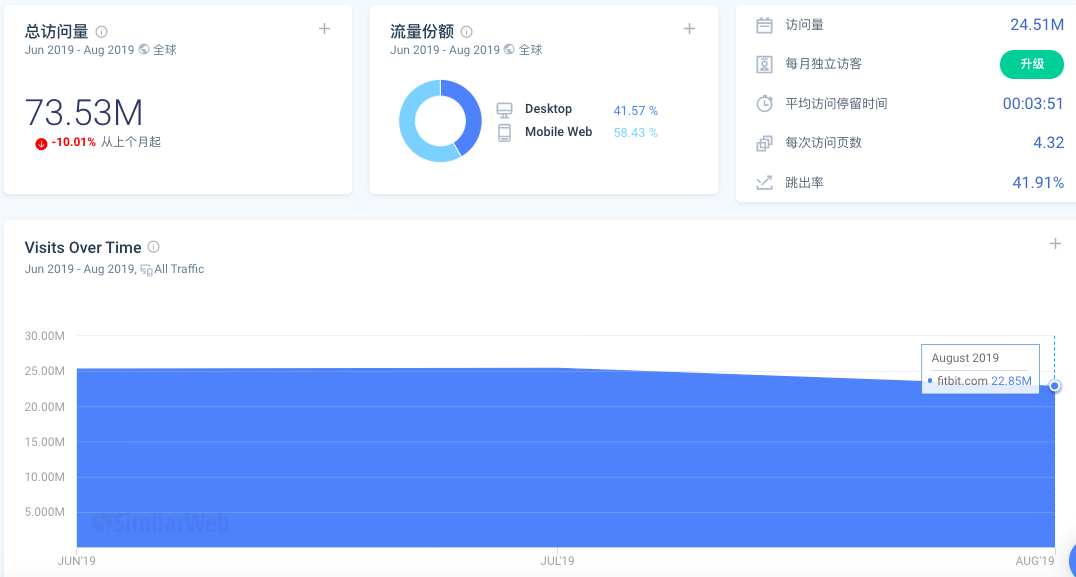The height and width of the screenshot is (577, 1076).
Task: Click clock icon next to 平均访问停留时间
Action: 764,104
